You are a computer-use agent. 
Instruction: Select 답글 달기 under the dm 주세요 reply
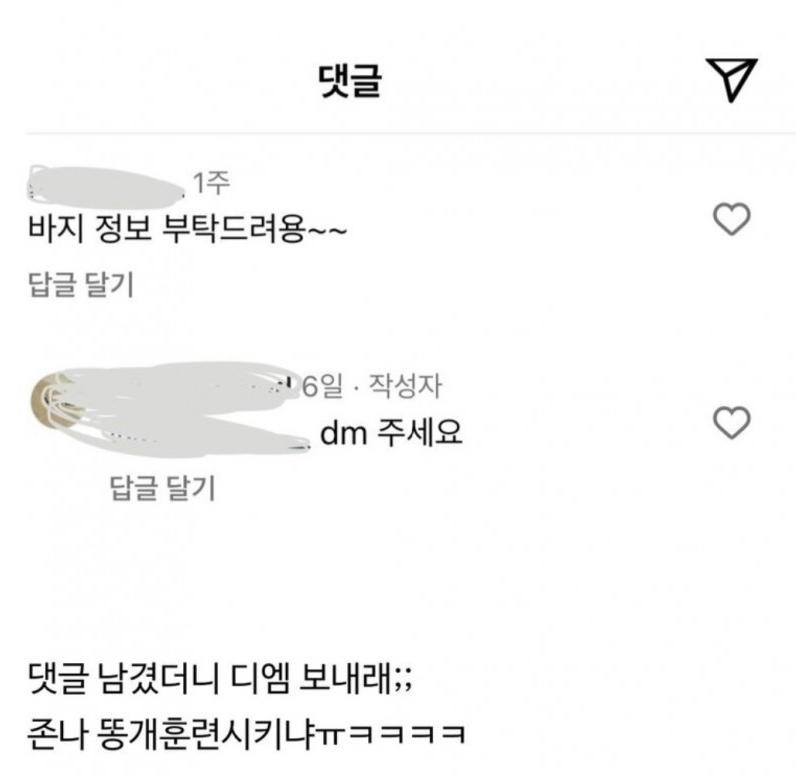(163, 488)
